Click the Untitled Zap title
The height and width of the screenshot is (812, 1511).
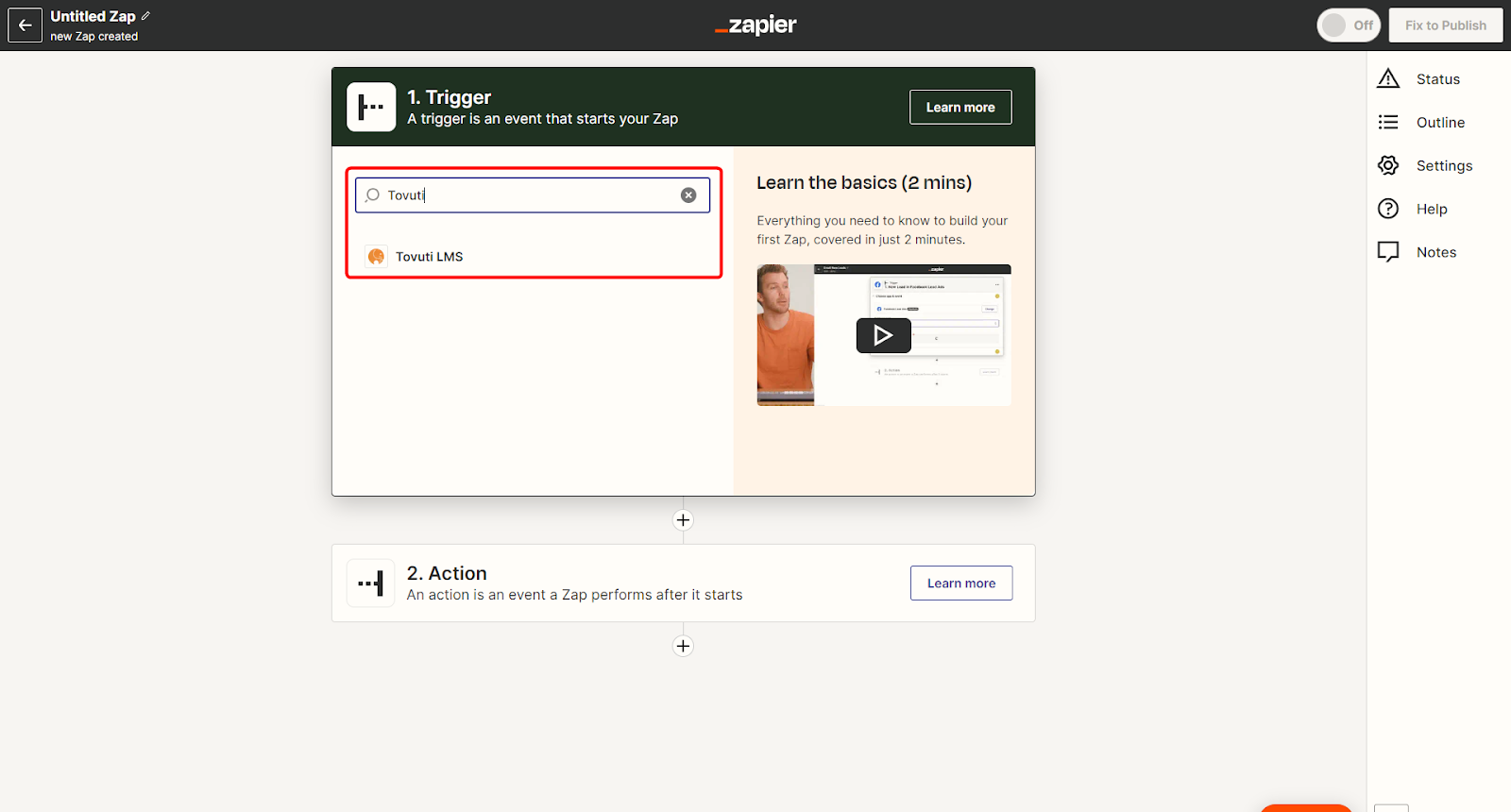pyautogui.click(x=93, y=16)
